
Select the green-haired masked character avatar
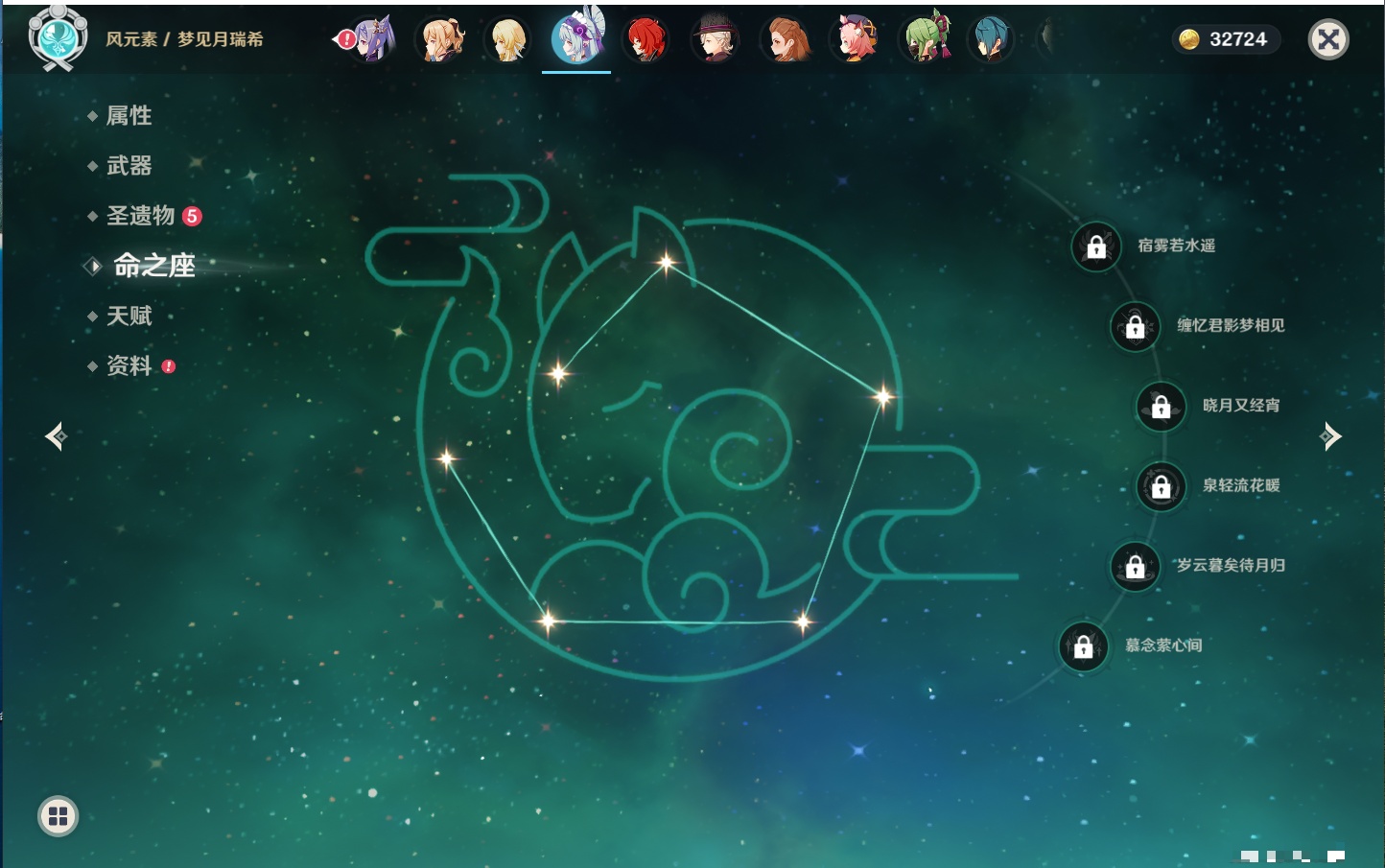pos(924,39)
